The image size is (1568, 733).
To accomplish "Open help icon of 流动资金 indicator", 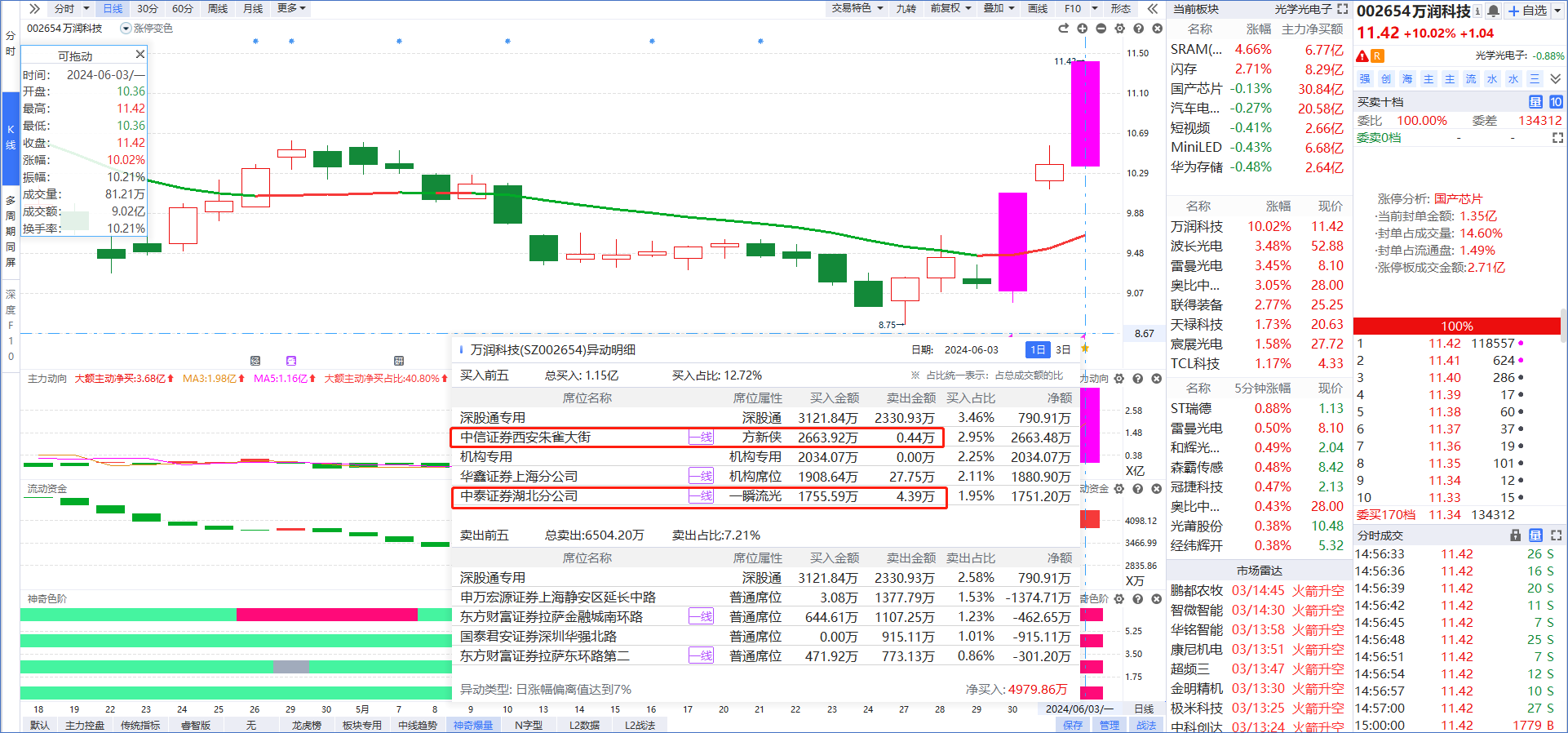I will click(1138, 489).
